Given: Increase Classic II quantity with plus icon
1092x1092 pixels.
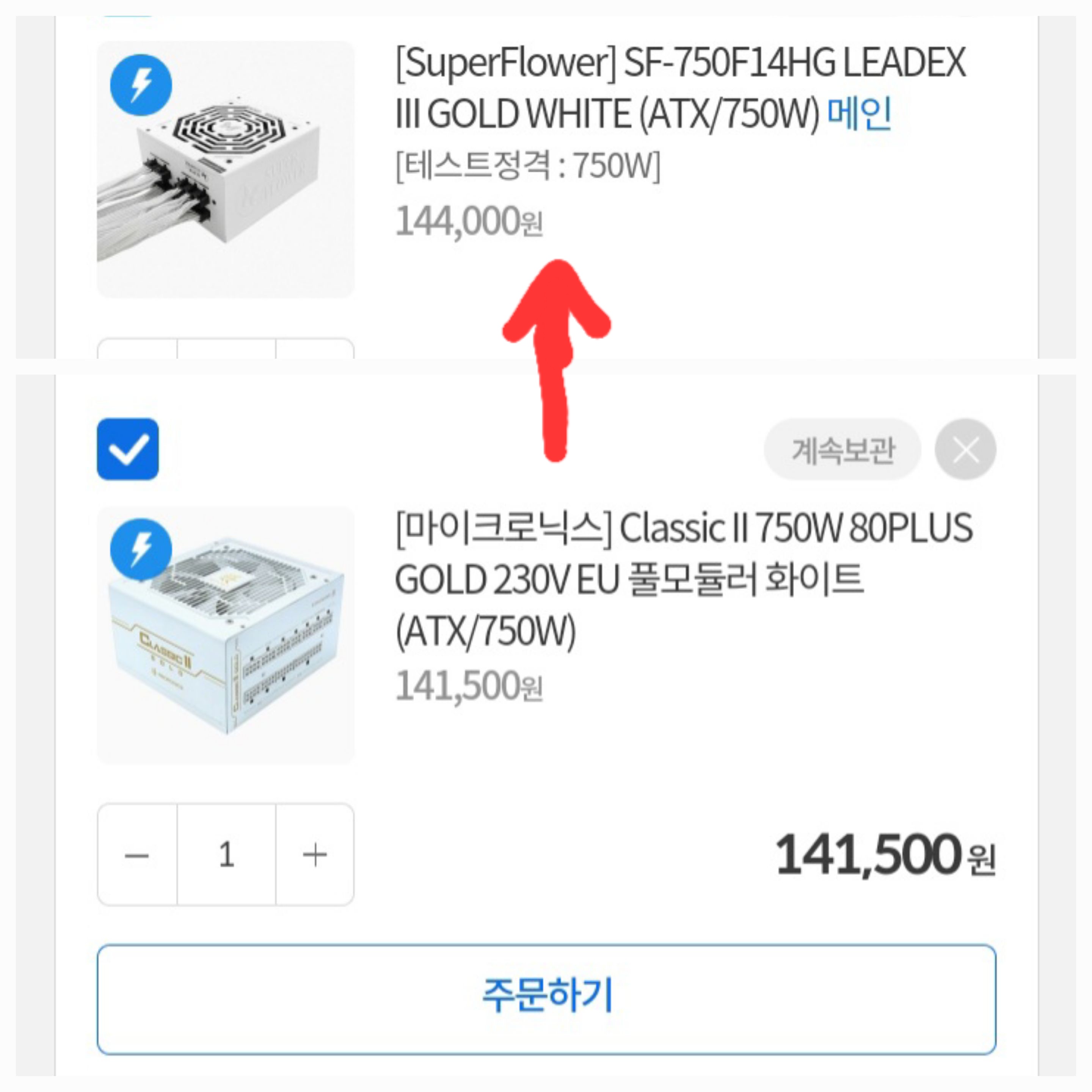Looking at the screenshot, I should coord(315,855).
